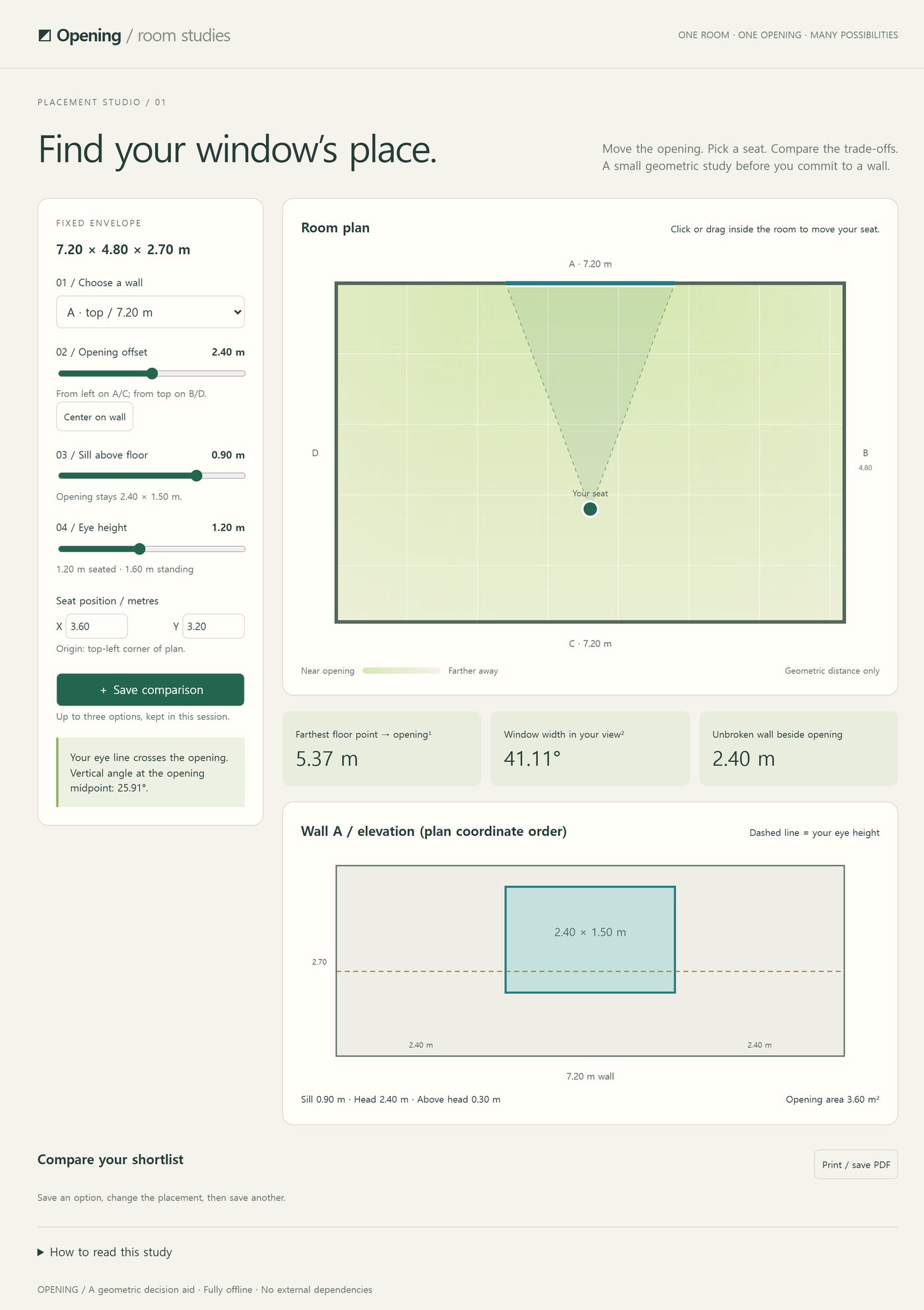Click the Find your window's place headline
The width and height of the screenshot is (924, 1310).
click(238, 150)
